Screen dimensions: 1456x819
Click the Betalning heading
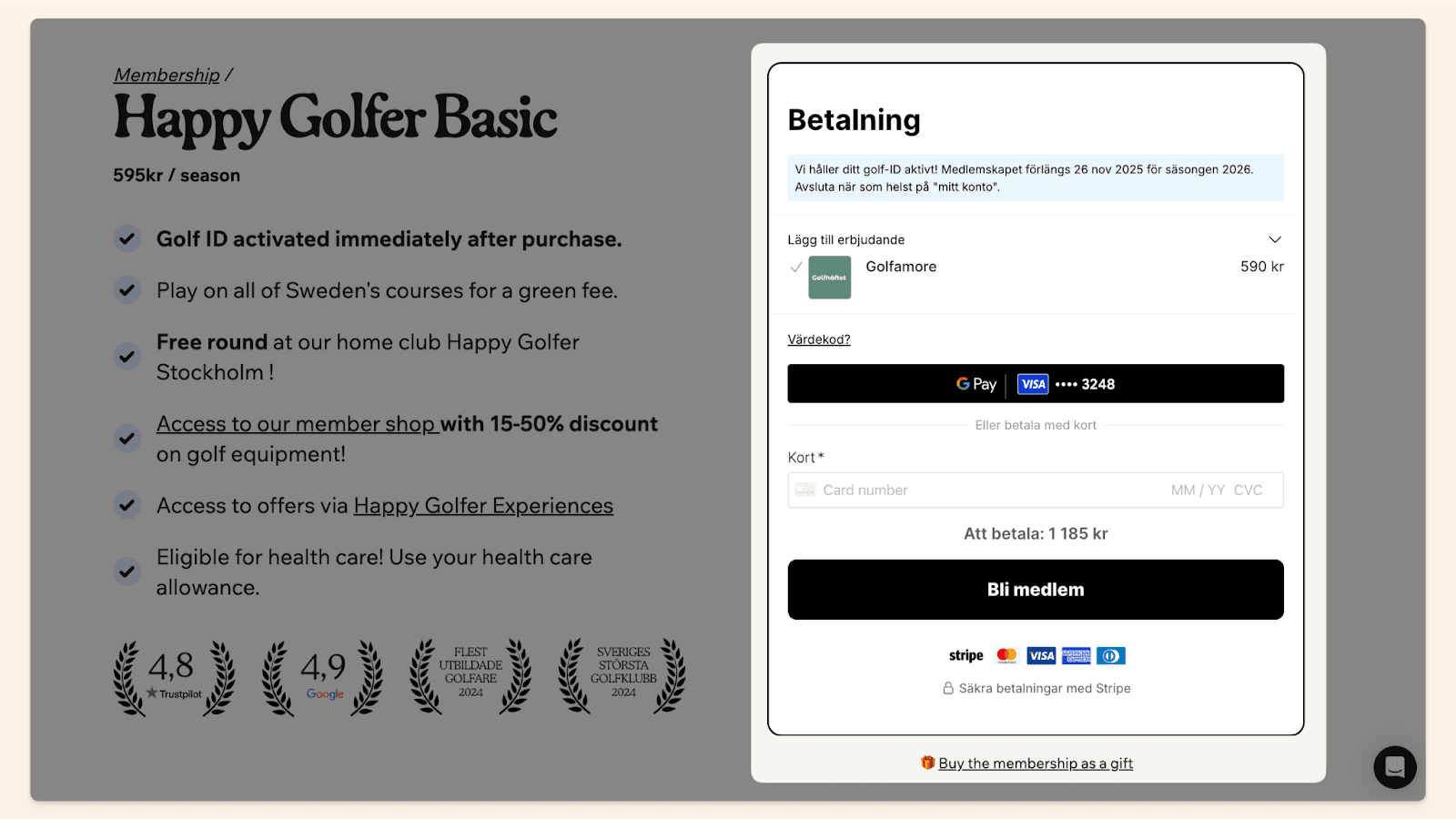pos(854,119)
